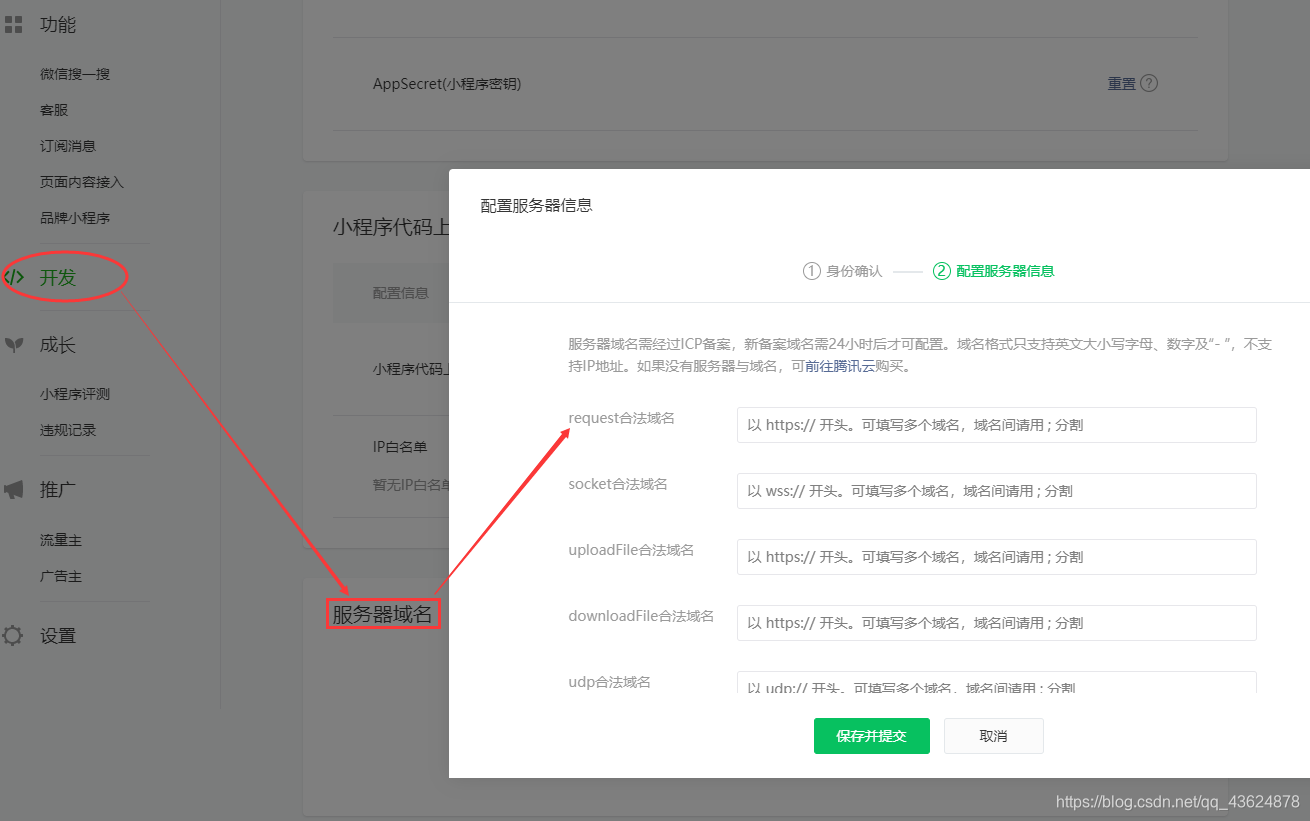Click the socket合法域名 input field
This screenshot has height=821, width=1310.
996,490
